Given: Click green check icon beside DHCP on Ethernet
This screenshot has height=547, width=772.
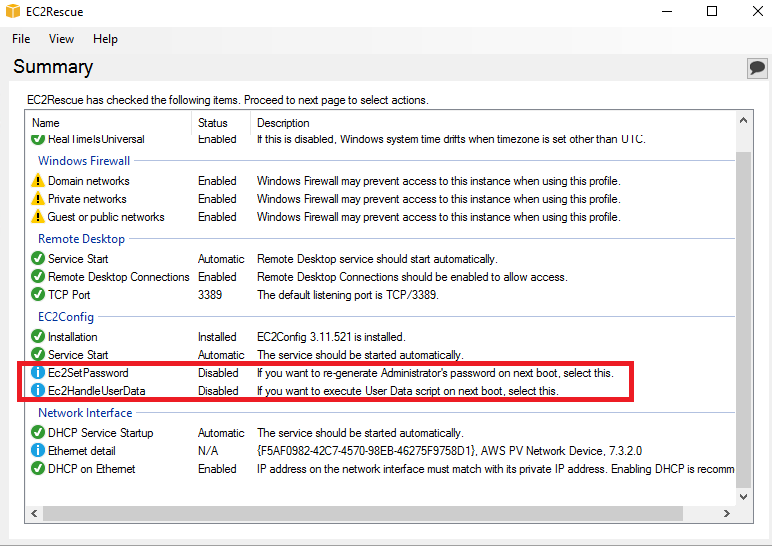Looking at the screenshot, I should tap(37, 469).
